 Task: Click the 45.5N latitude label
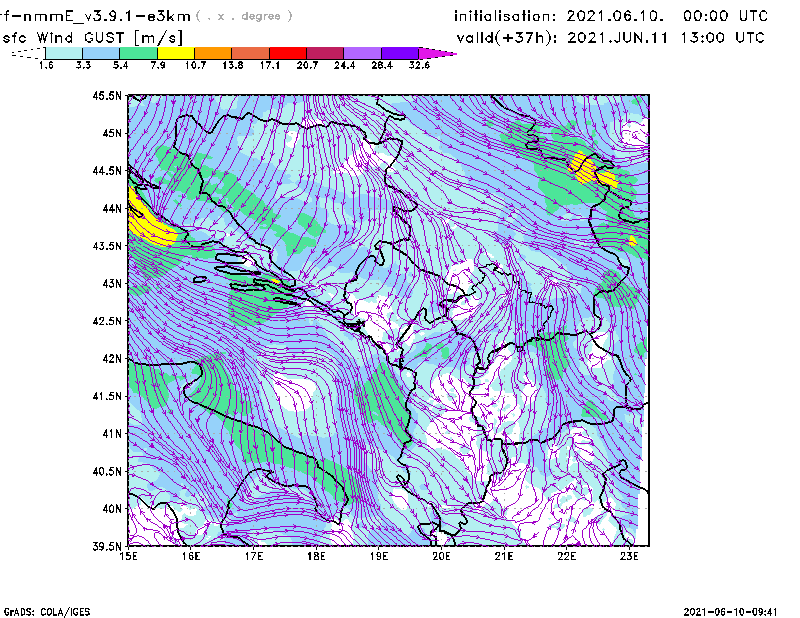point(107,95)
